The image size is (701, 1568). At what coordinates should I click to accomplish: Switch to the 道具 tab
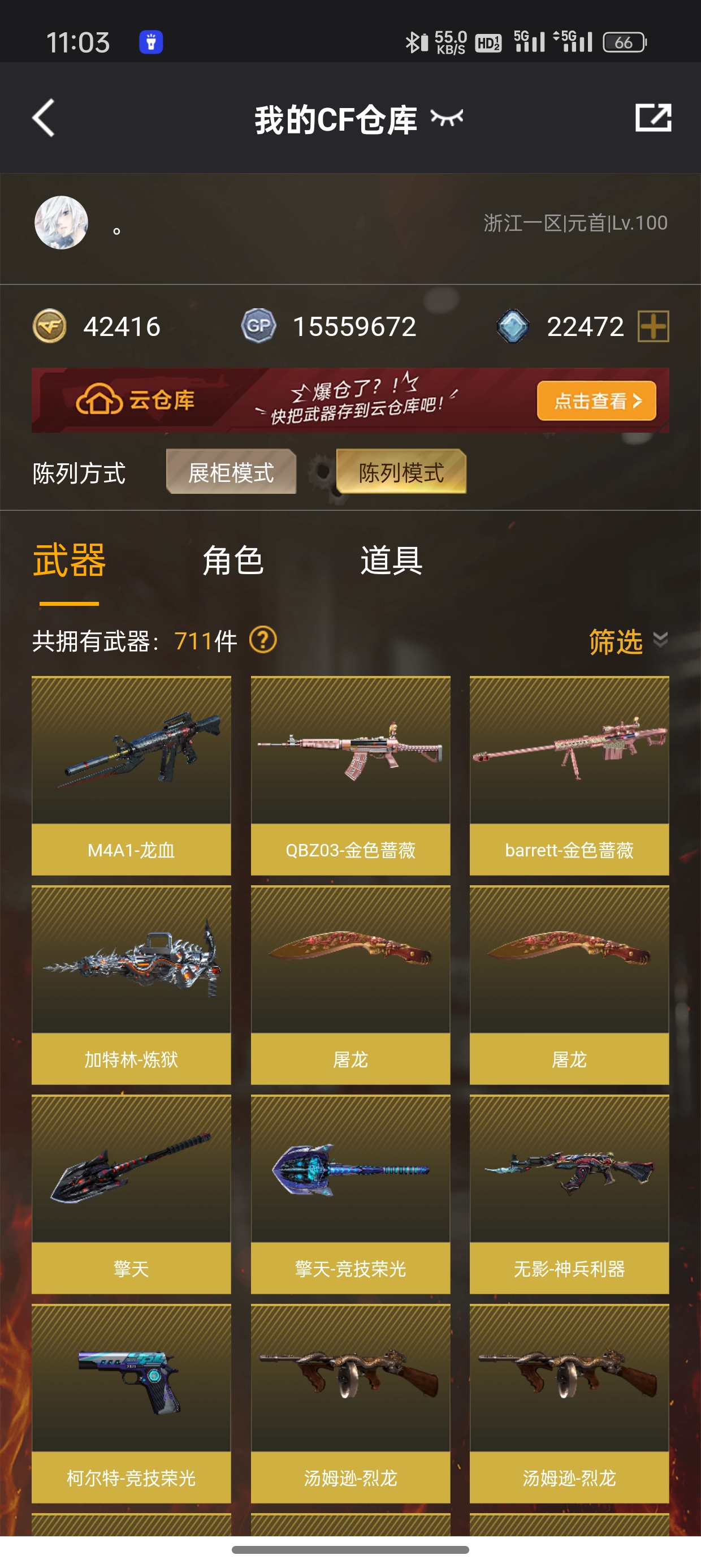(x=391, y=561)
